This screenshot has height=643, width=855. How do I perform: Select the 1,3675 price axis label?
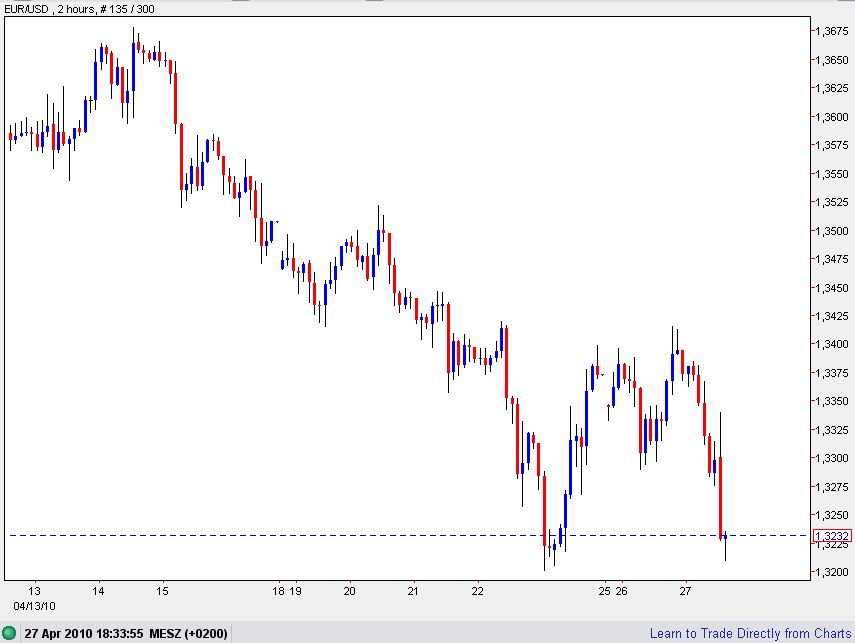click(833, 31)
